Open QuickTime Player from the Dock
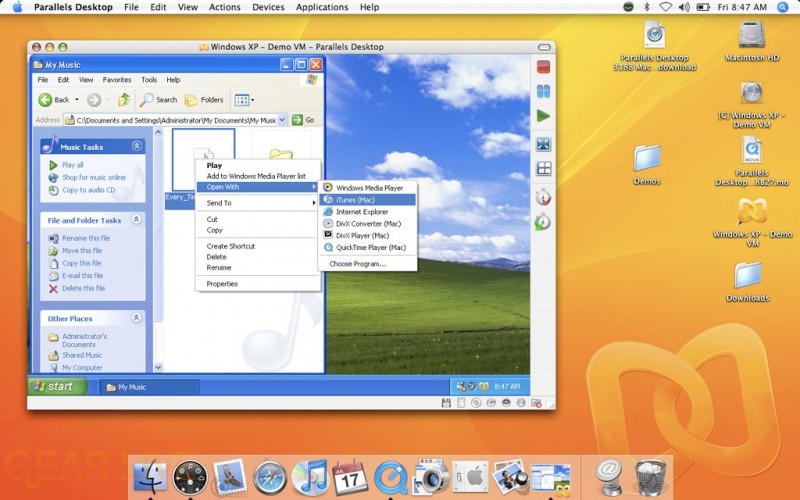800x500 pixels. 390,479
